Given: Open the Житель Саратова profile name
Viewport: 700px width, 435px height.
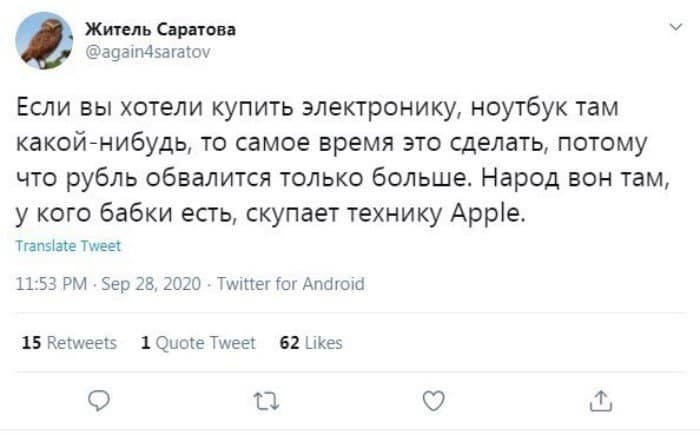Looking at the screenshot, I should (x=161, y=29).
